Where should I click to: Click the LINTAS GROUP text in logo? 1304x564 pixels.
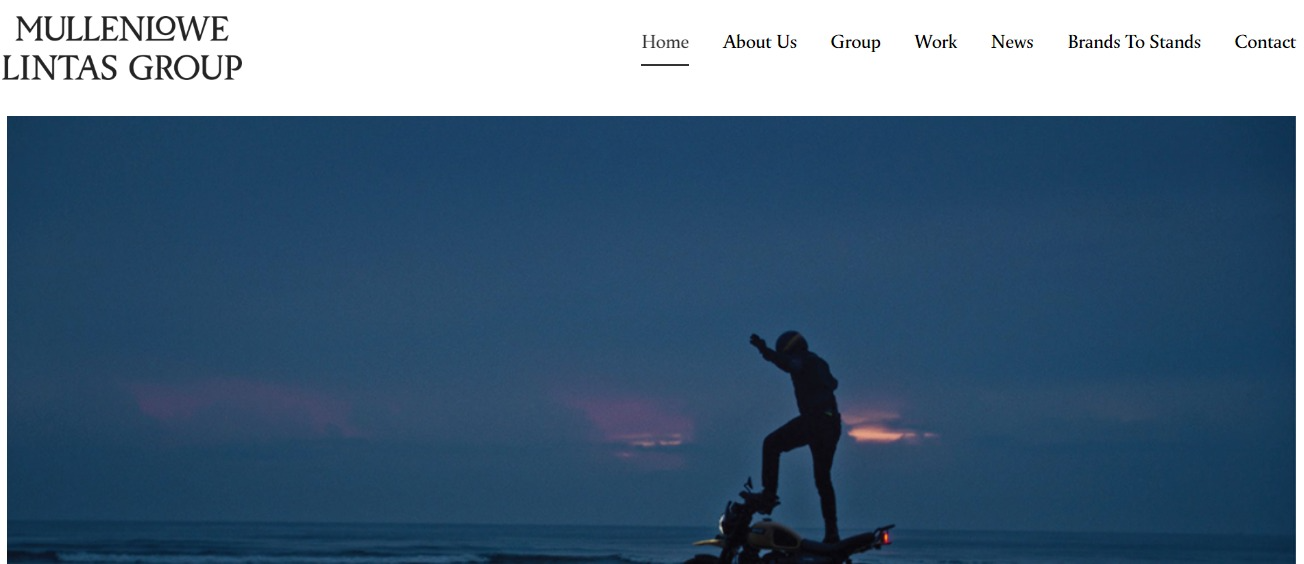click(x=122, y=67)
